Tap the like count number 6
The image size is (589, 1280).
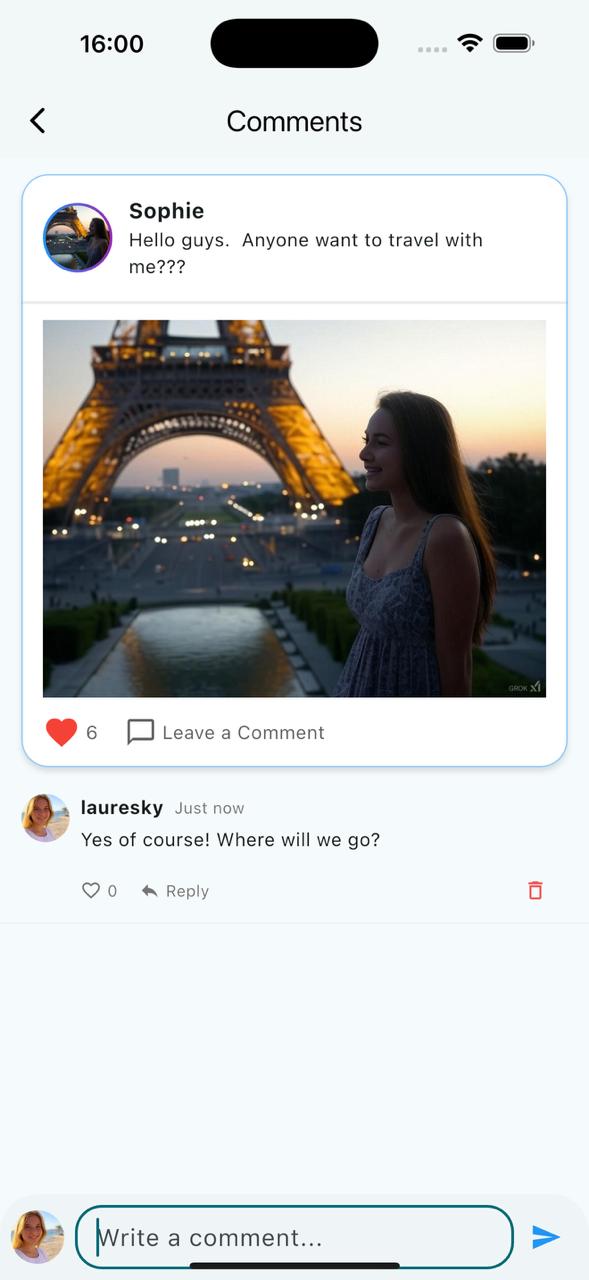[x=92, y=733]
